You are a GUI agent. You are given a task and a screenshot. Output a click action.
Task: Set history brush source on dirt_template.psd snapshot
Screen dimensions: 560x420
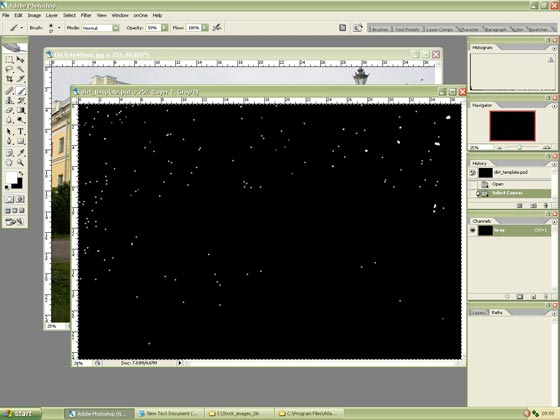(x=473, y=173)
